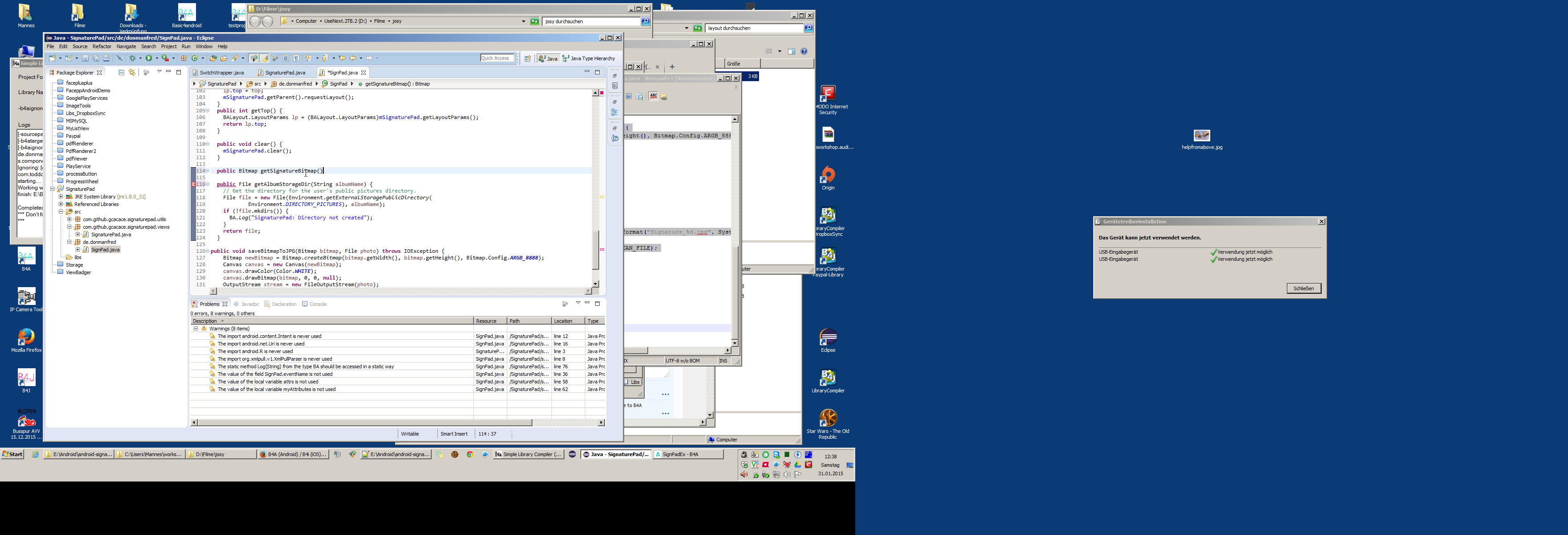Click the Open Perspective icon

[x=528, y=58]
